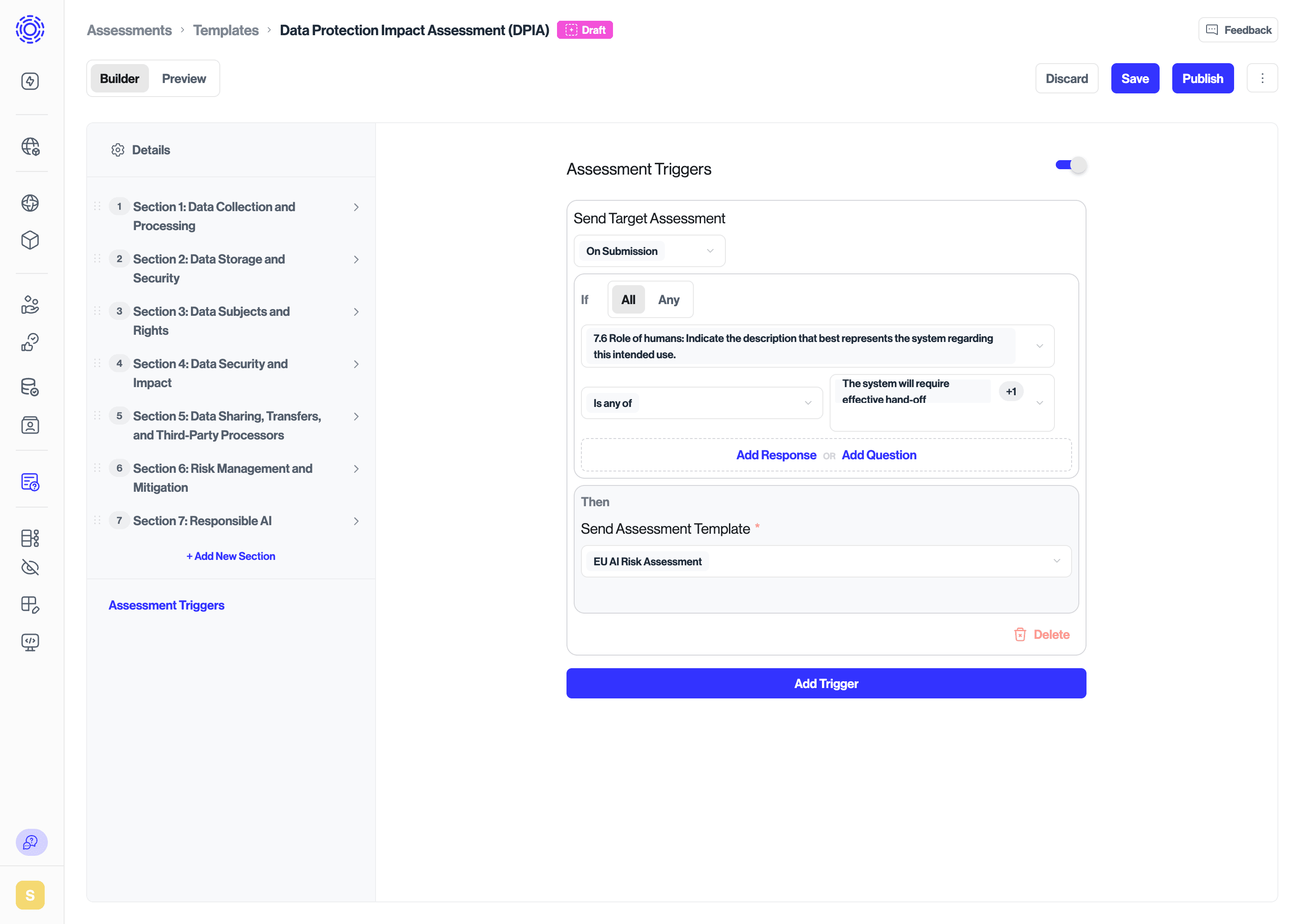The image size is (1300, 924).
Task: Click the 3D cube package sidebar icon
Action: coord(31,240)
